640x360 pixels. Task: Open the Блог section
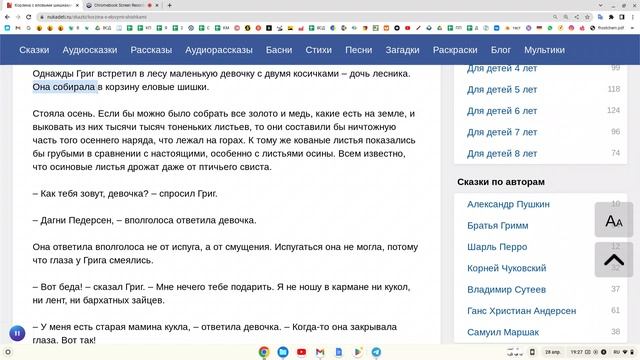(500, 50)
